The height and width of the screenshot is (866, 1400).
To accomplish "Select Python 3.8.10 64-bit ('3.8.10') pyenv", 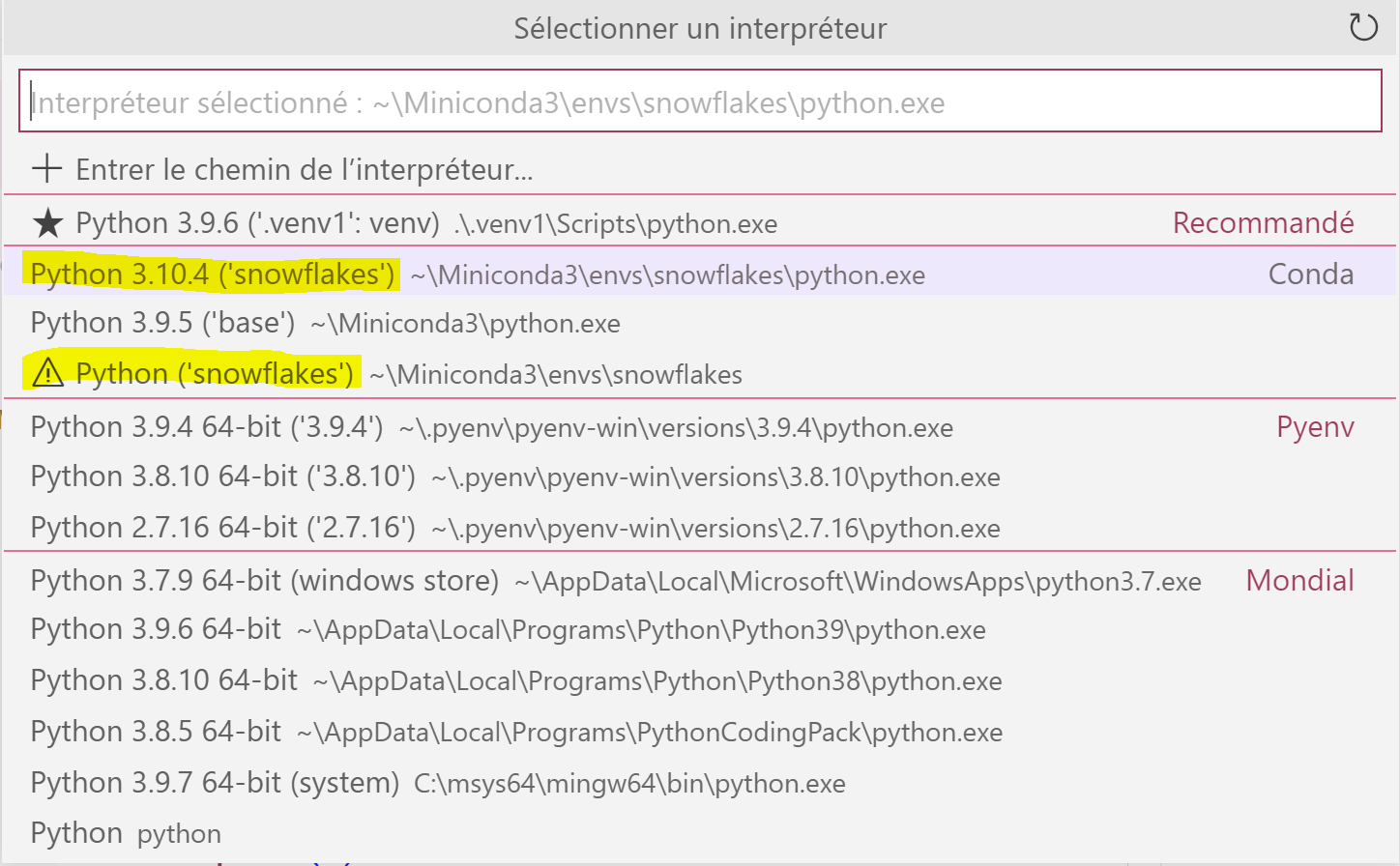I will pyautogui.click(x=700, y=476).
